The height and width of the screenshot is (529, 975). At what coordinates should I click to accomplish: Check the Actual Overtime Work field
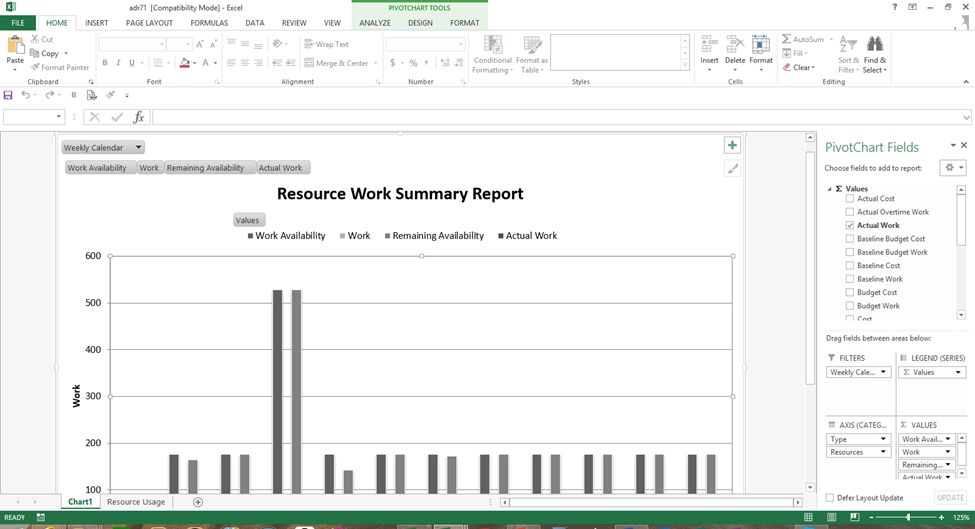click(849, 212)
